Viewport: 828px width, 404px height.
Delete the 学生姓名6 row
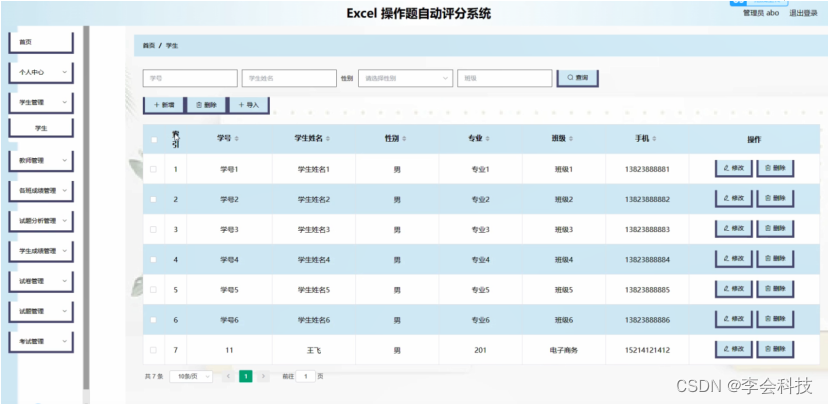[775, 320]
